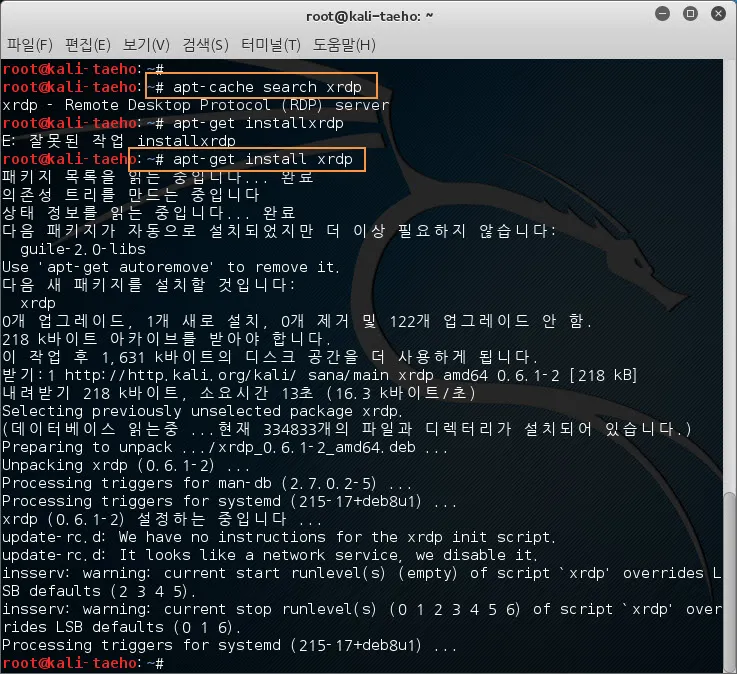Viewport: 737px width, 674px height.
Task: Click the window title 'root@kali-taeho: ~'
Action: (x=369, y=16)
